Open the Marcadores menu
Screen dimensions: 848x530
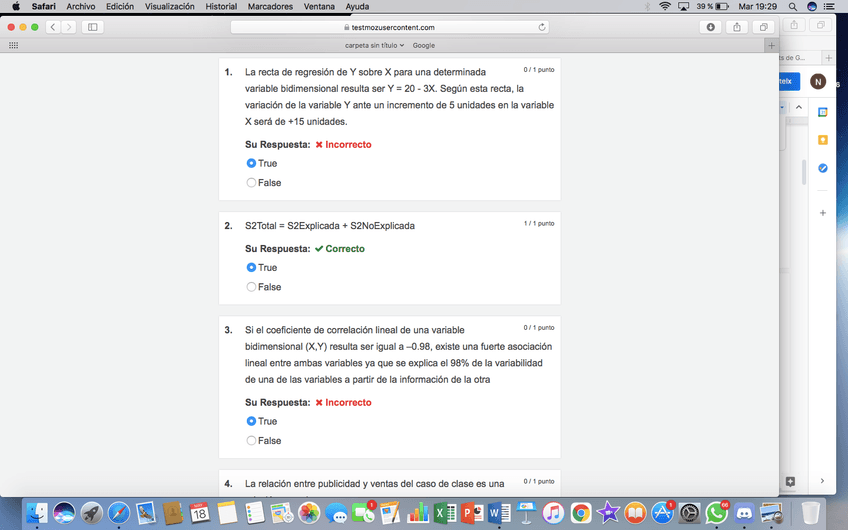pyautogui.click(x=270, y=6)
